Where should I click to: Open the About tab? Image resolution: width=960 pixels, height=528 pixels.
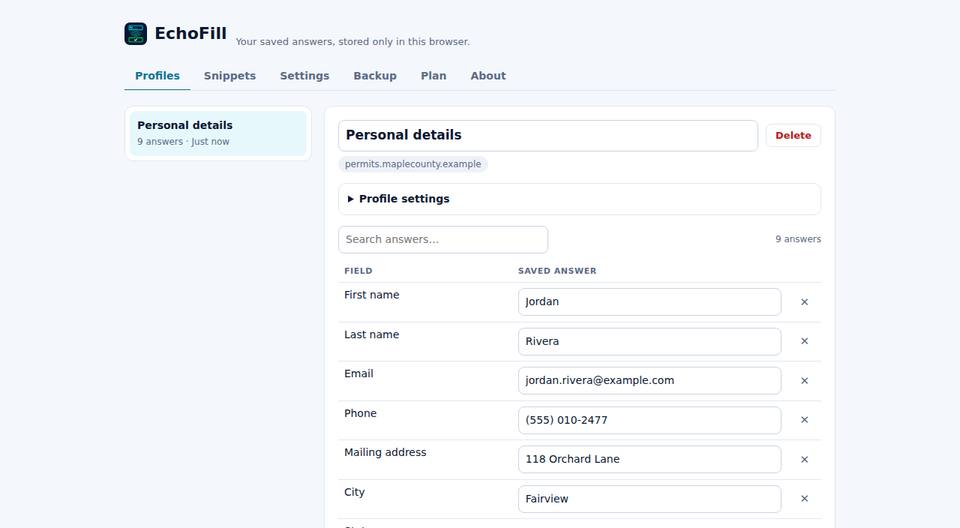tap(488, 76)
